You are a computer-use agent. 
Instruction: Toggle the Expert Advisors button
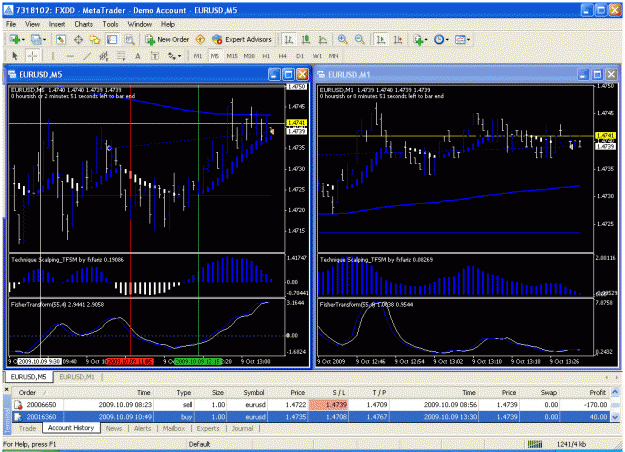(242, 39)
